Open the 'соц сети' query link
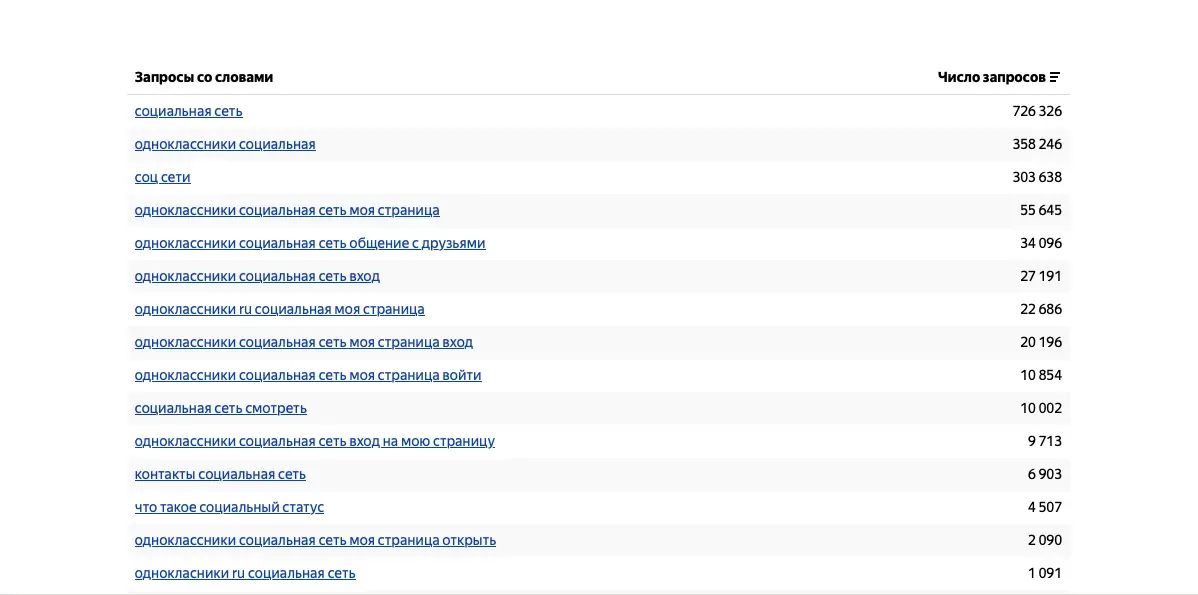 tap(163, 177)
